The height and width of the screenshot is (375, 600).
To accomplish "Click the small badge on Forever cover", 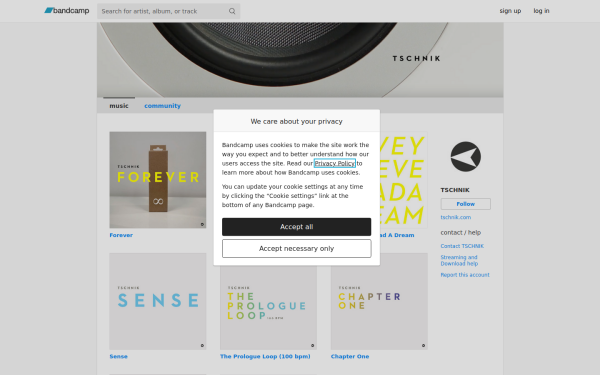I will [x=202, y=225].
